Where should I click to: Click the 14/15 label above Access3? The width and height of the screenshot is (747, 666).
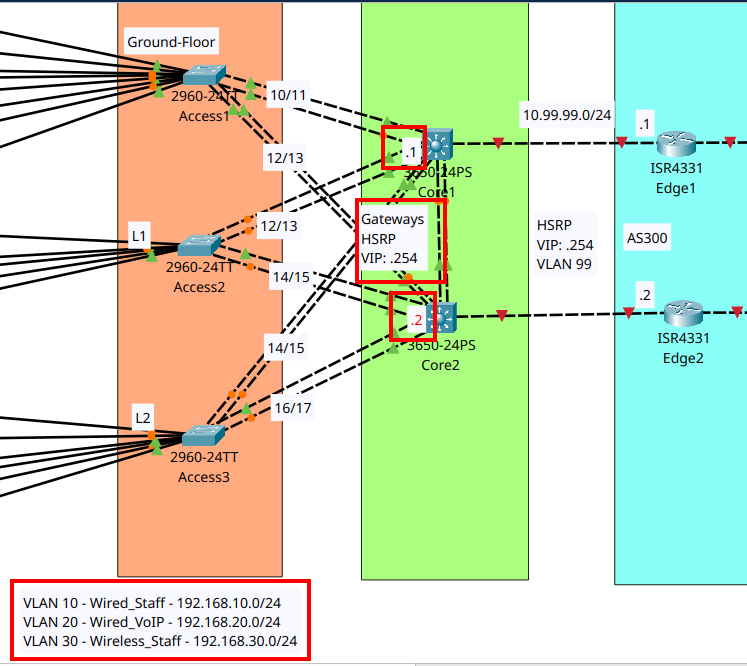(x=286, y=348)
